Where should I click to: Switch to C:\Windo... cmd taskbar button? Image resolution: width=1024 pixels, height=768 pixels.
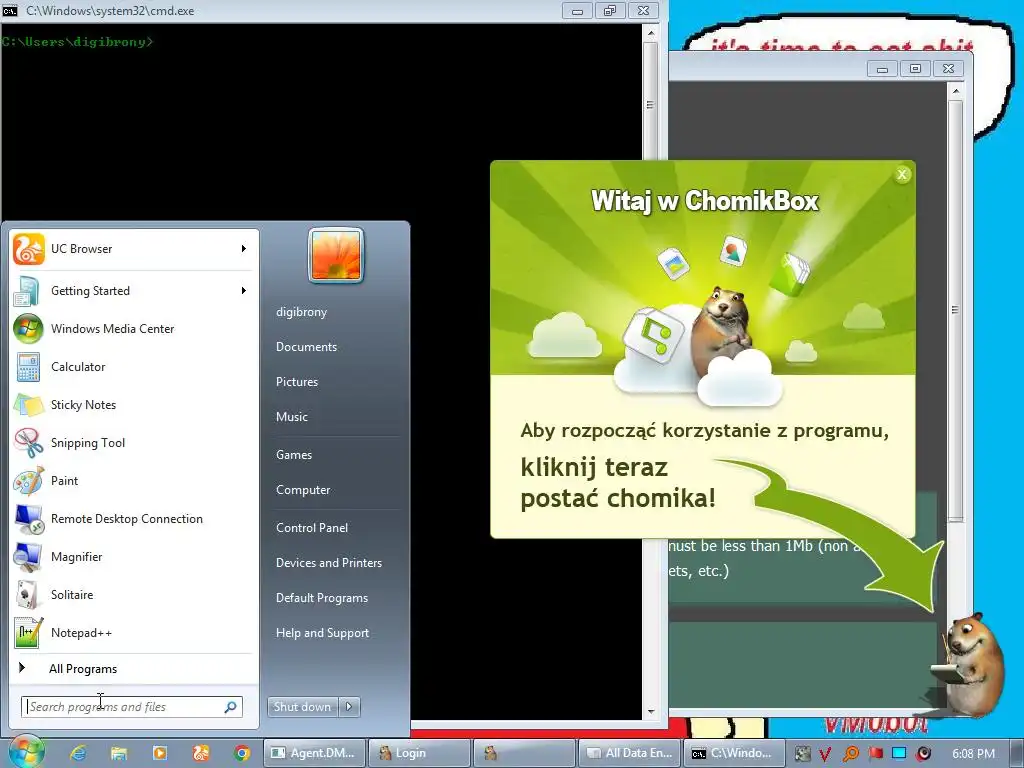pyautogui.click(x=733, y=753)
